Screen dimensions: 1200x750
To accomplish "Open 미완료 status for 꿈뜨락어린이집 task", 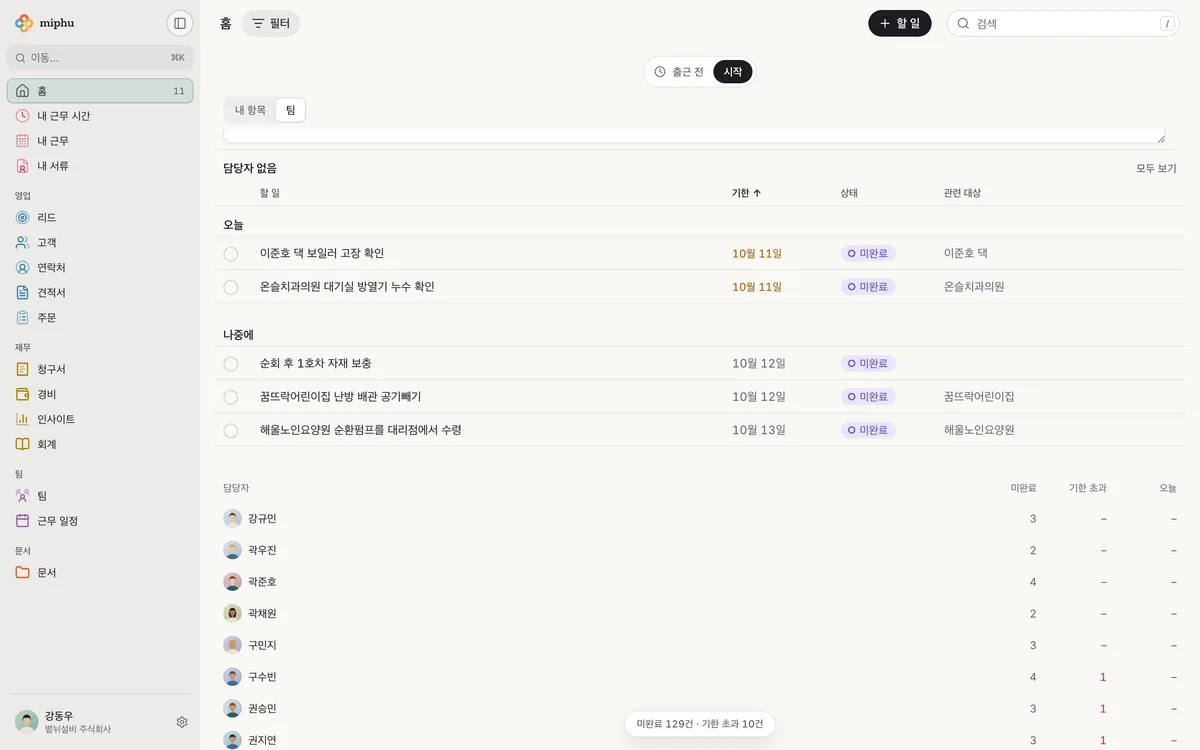I will [868, 397].
